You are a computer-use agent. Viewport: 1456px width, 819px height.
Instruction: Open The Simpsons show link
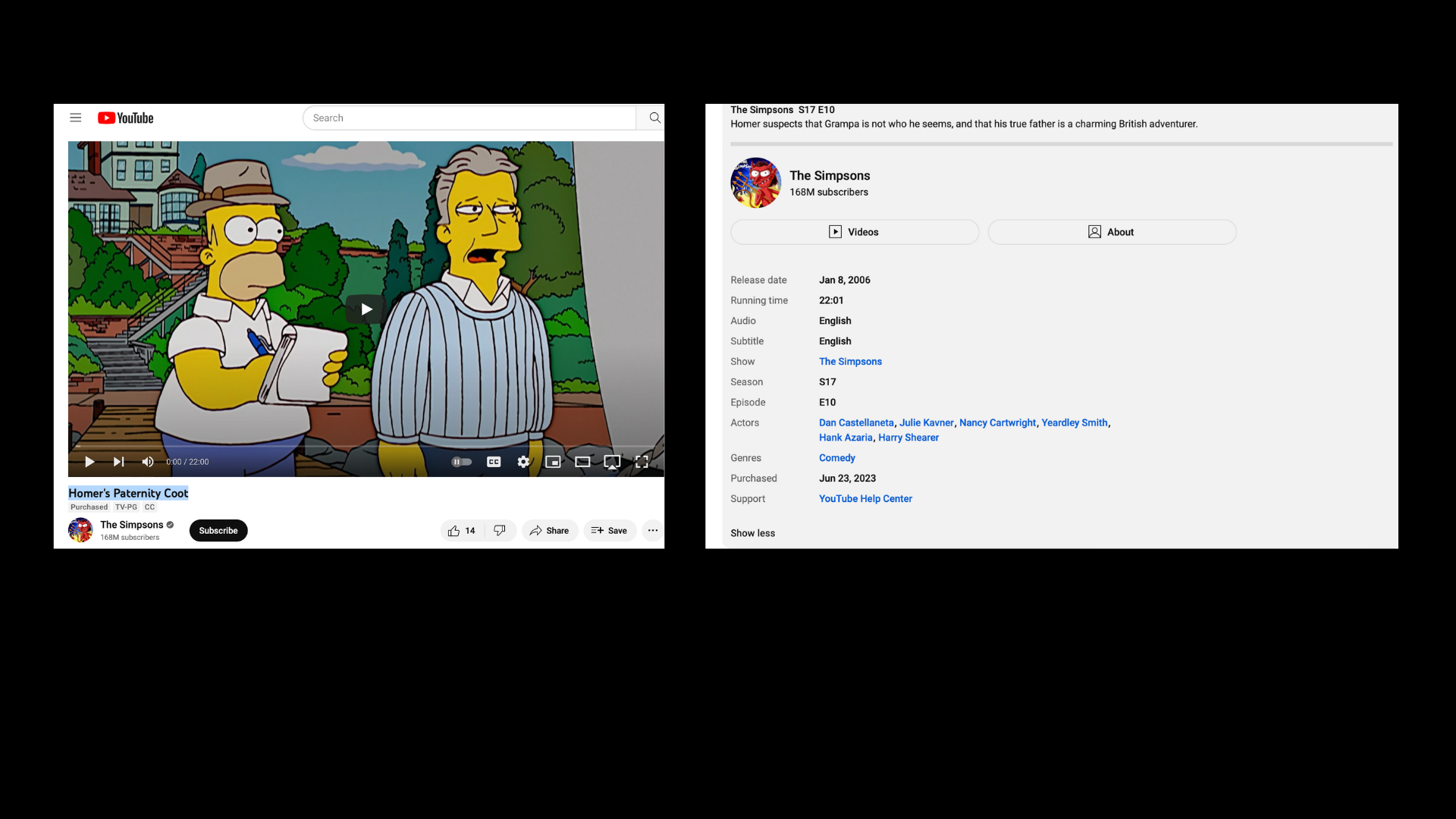[850, 362]
